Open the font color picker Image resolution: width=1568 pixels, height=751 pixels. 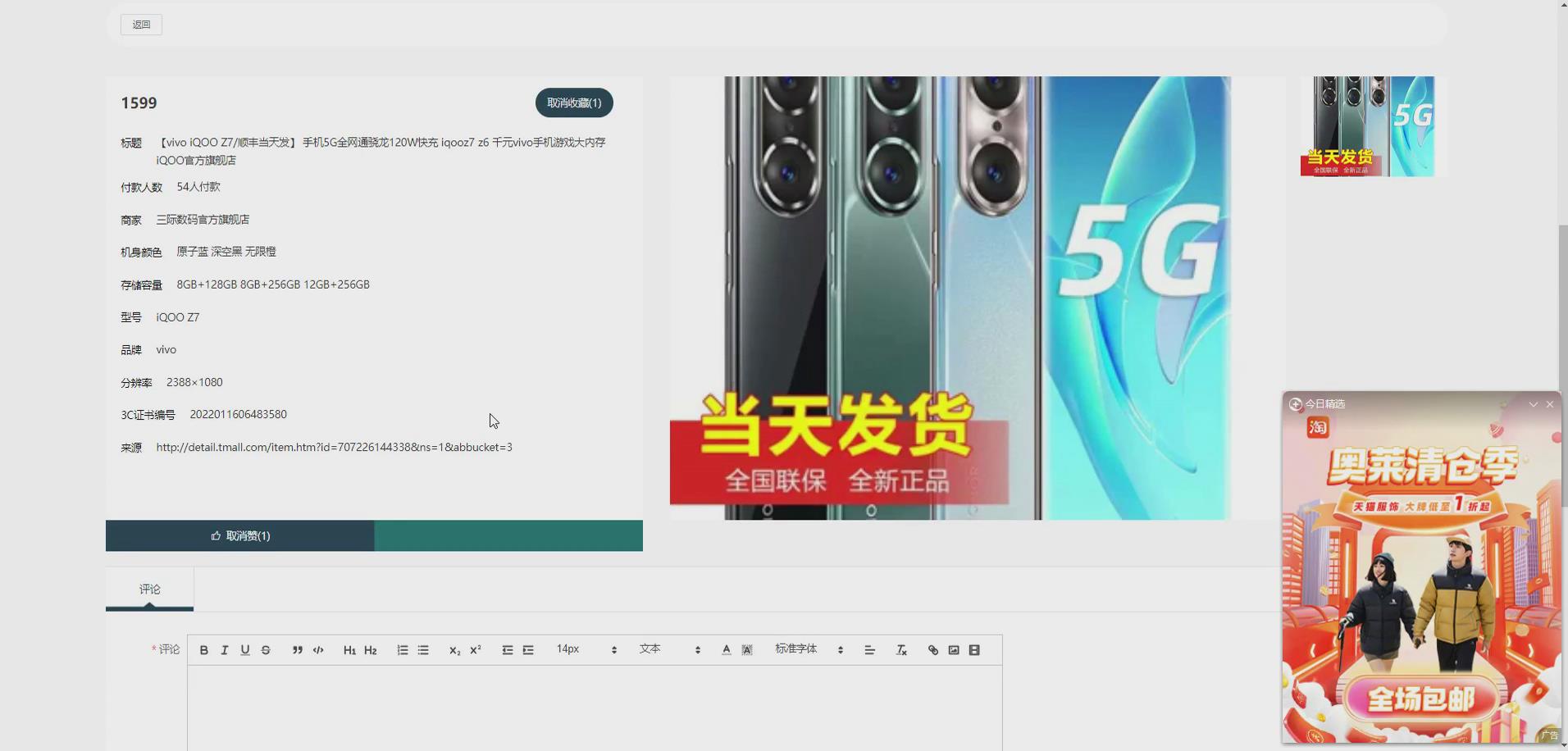tap(726, 650)
